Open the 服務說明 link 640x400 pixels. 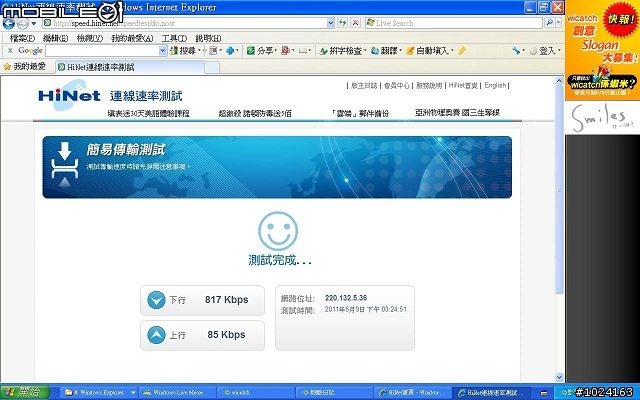pos(429,85)
